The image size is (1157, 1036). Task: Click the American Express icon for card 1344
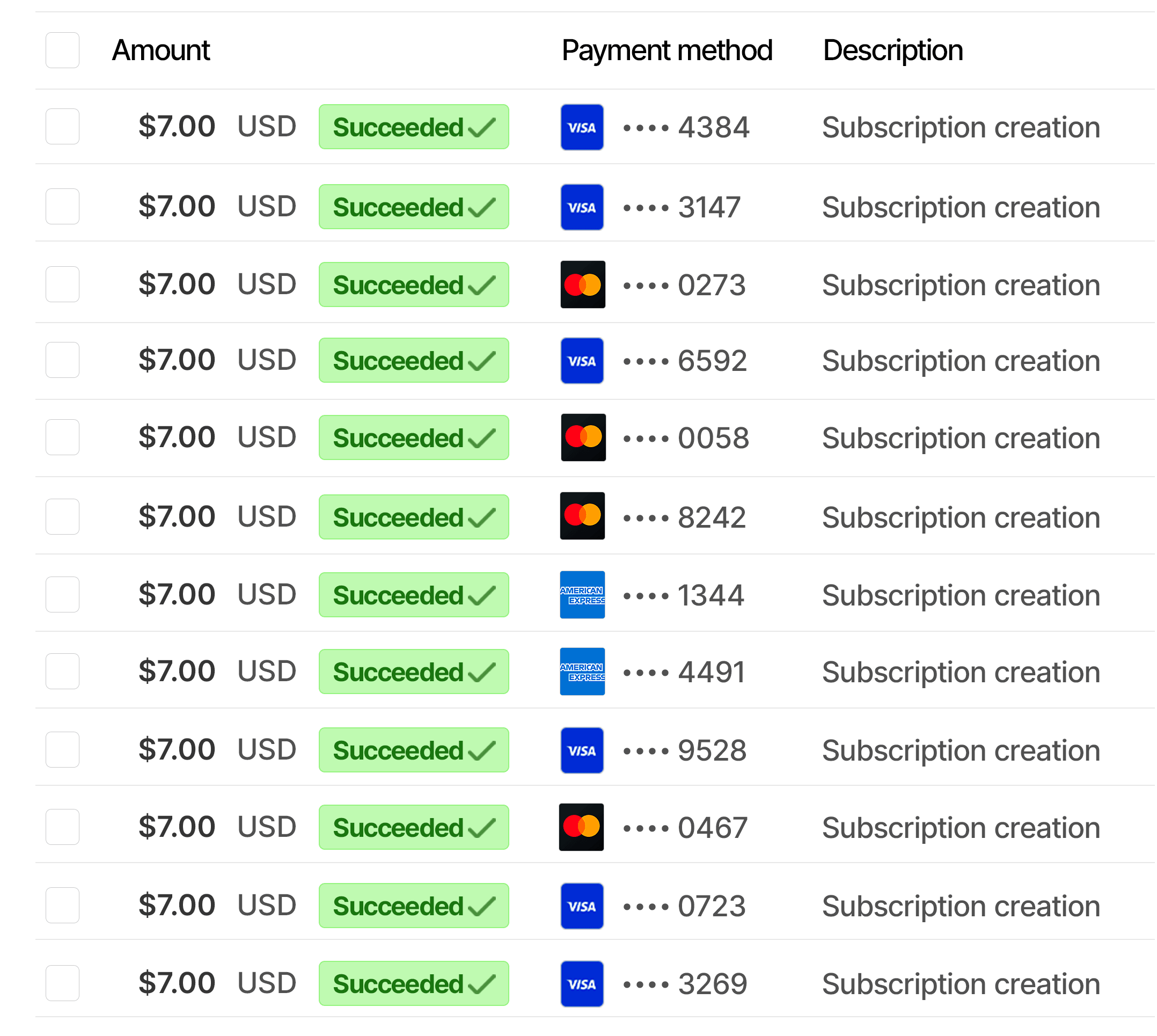coord(582,594)
